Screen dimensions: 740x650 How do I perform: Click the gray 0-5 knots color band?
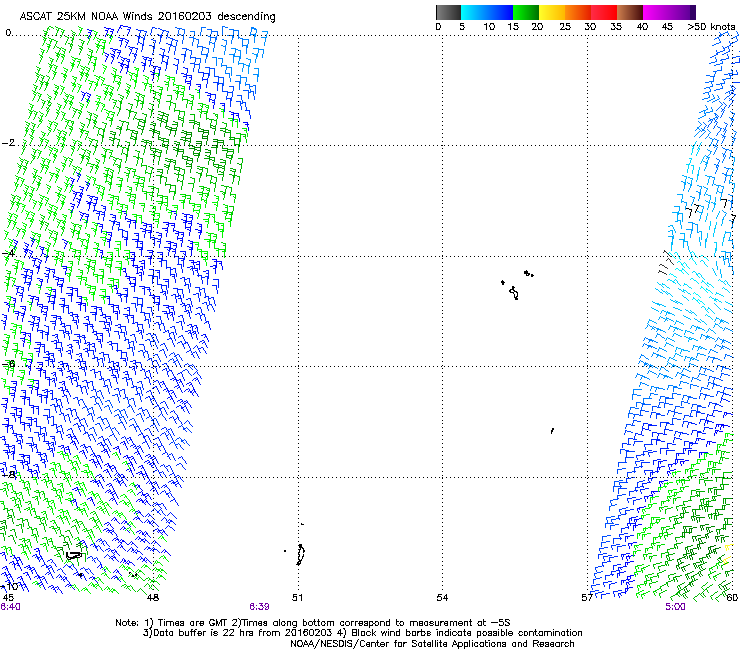pos(448,12)
